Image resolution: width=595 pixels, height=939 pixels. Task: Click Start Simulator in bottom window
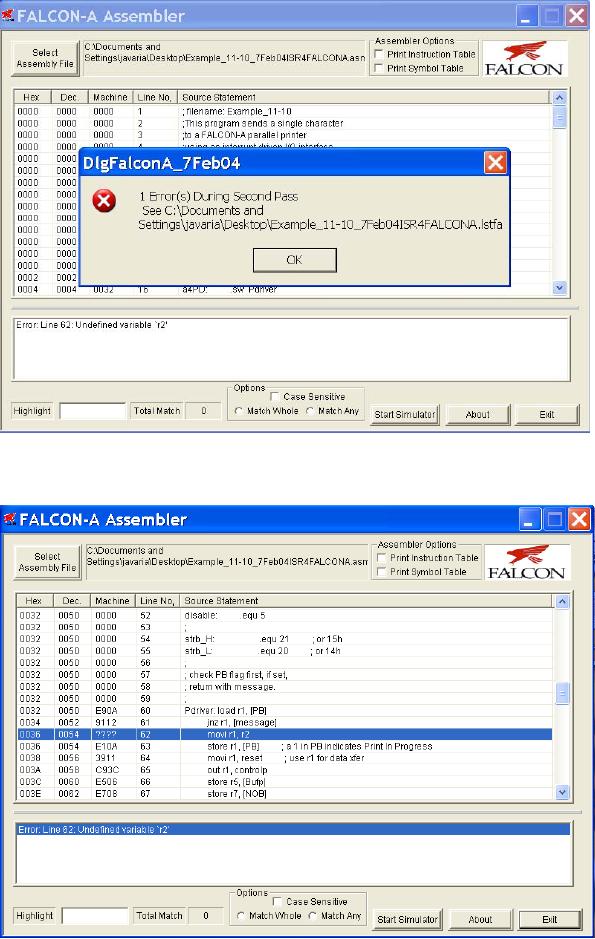pos(408,919)
